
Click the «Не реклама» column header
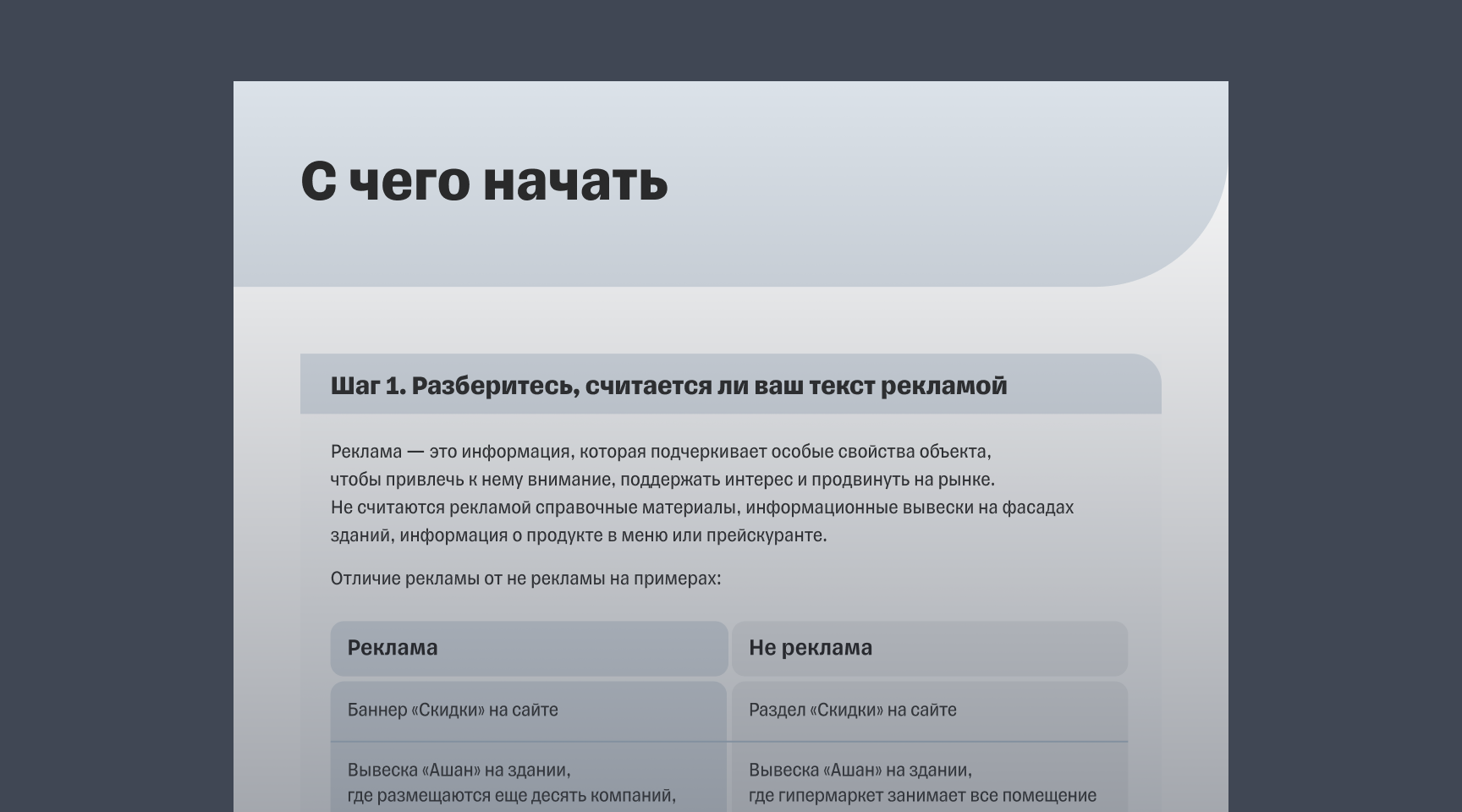click(811, 648)
